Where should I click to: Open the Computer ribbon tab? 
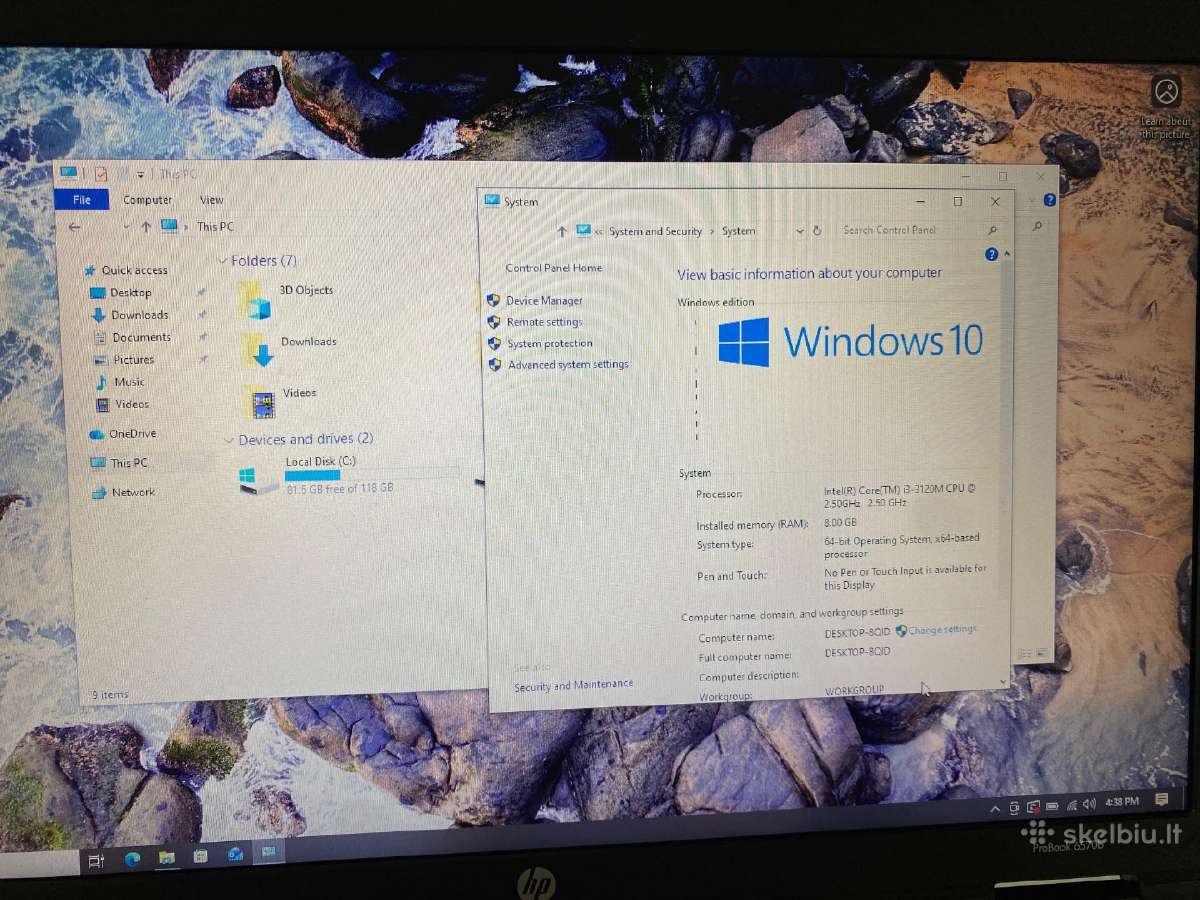point(147,200)
